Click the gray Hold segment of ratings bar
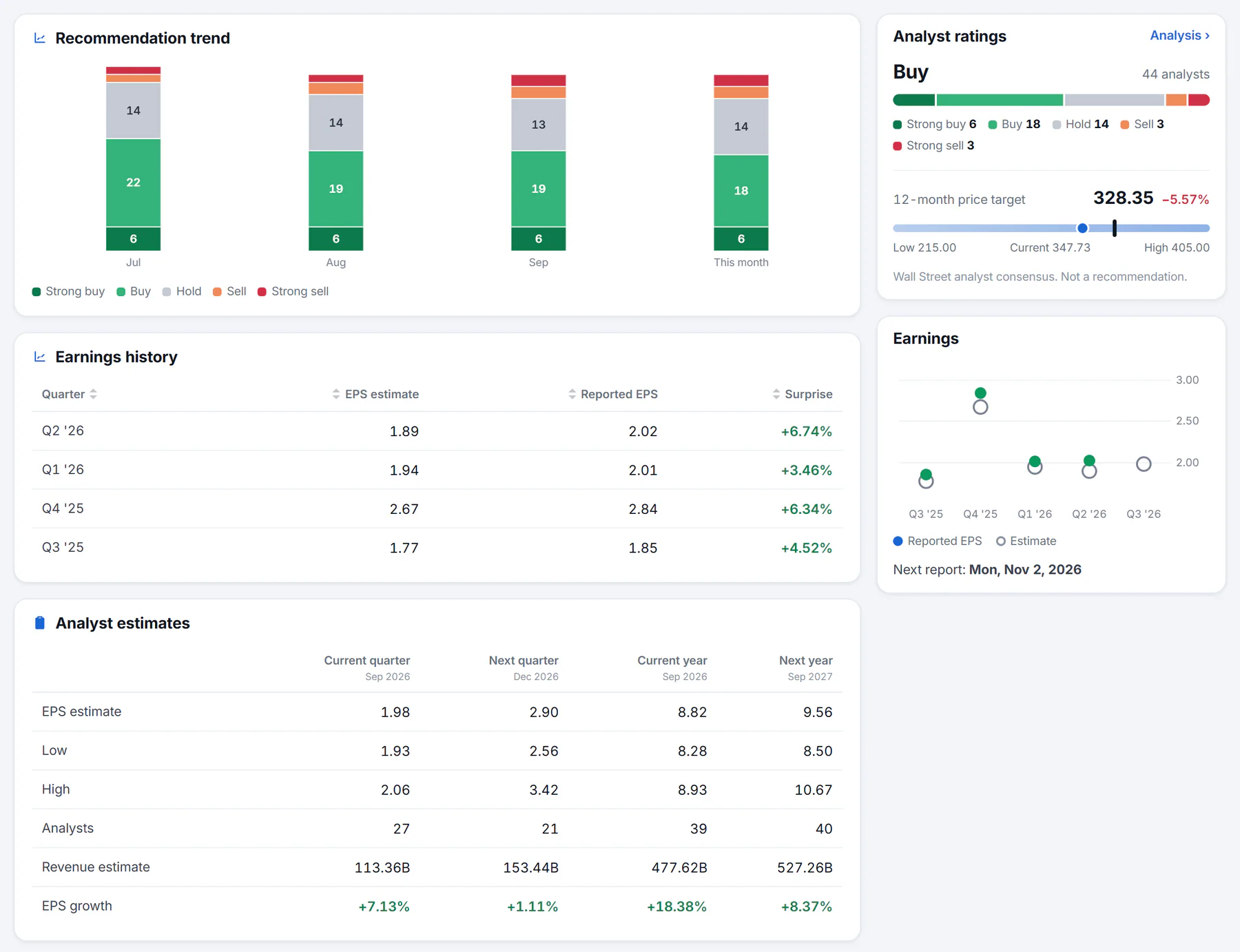 [1115, 100]
